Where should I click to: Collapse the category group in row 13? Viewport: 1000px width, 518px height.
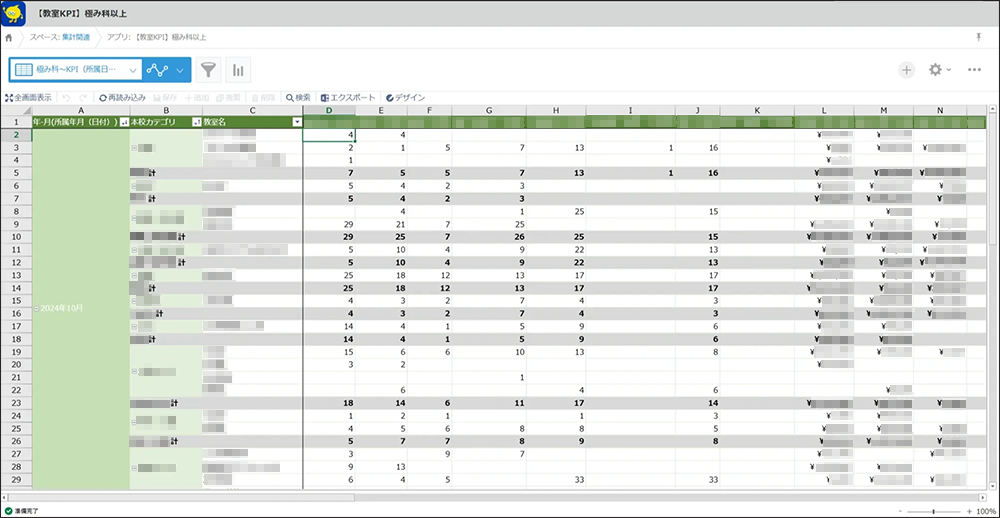tap(133, 275)
